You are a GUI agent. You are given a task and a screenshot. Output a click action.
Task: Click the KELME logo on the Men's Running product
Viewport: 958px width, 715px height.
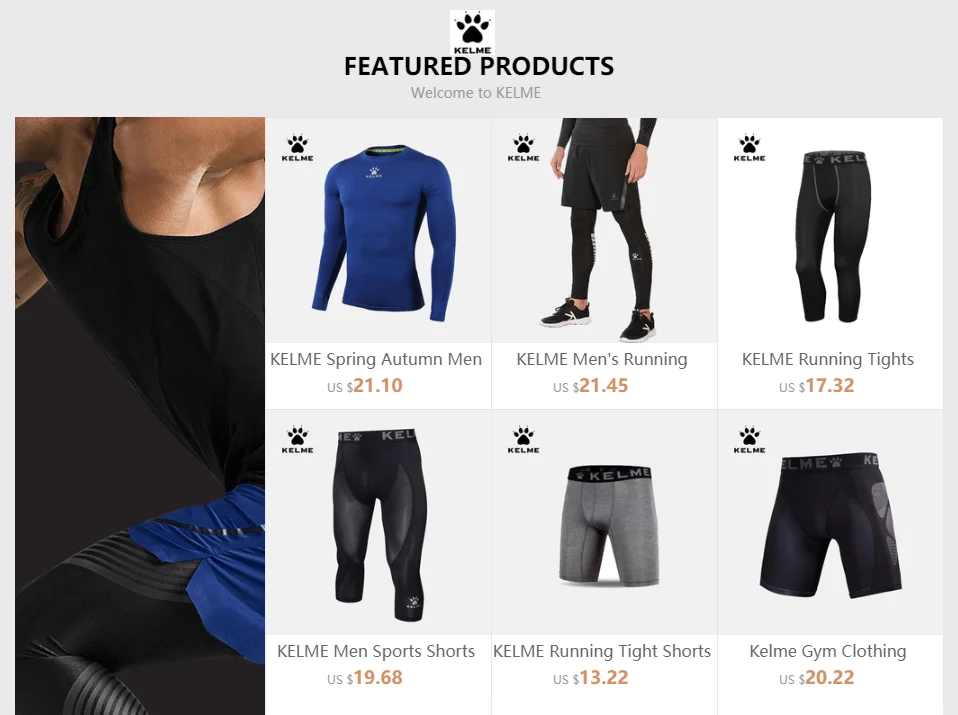524,148
